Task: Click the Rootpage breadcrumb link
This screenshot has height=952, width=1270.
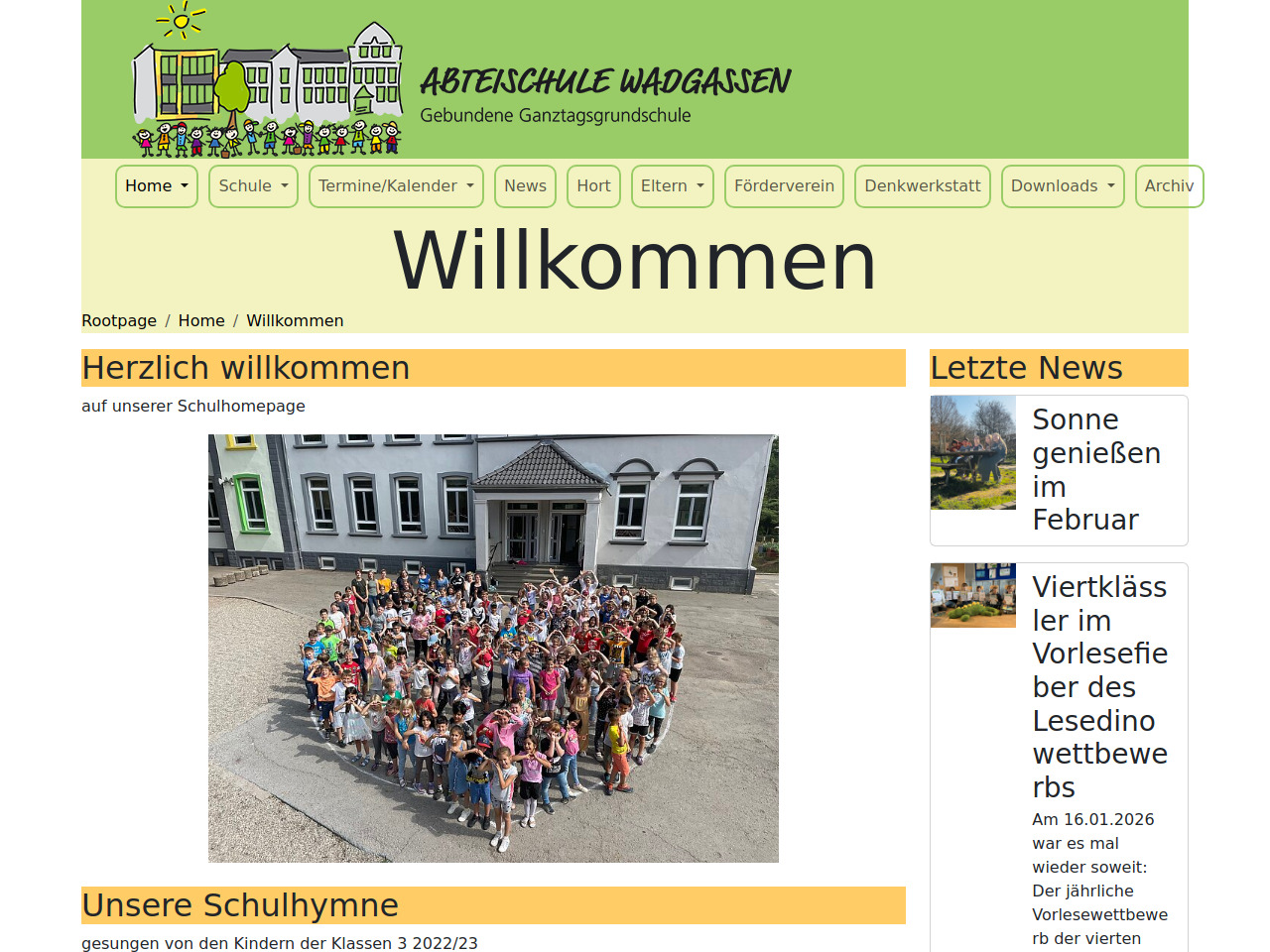Action: (x=119, y=321)
